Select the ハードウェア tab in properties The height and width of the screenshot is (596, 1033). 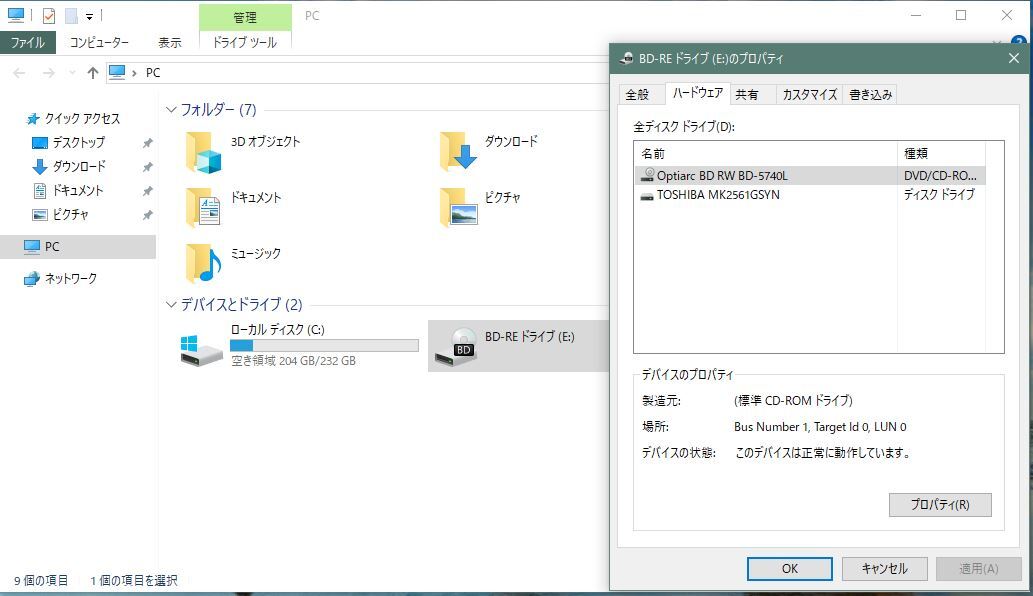pos(698,93)
